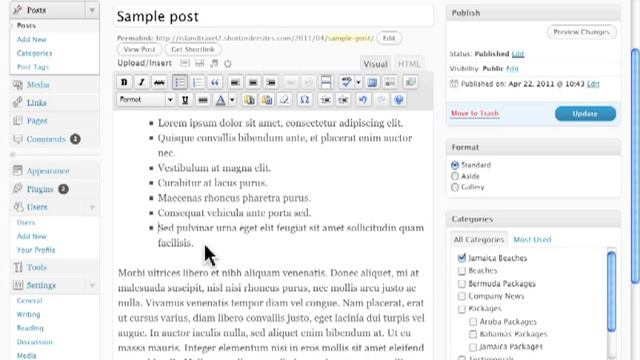Justify text with full alignment
The width and height of the screenshot is (640, 360).
(x=203, y=100)
